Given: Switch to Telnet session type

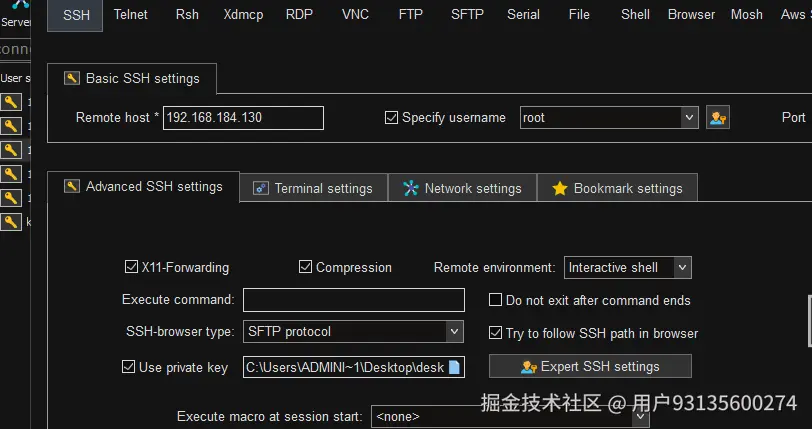Looking at the screenshot, I should (130, 15).
